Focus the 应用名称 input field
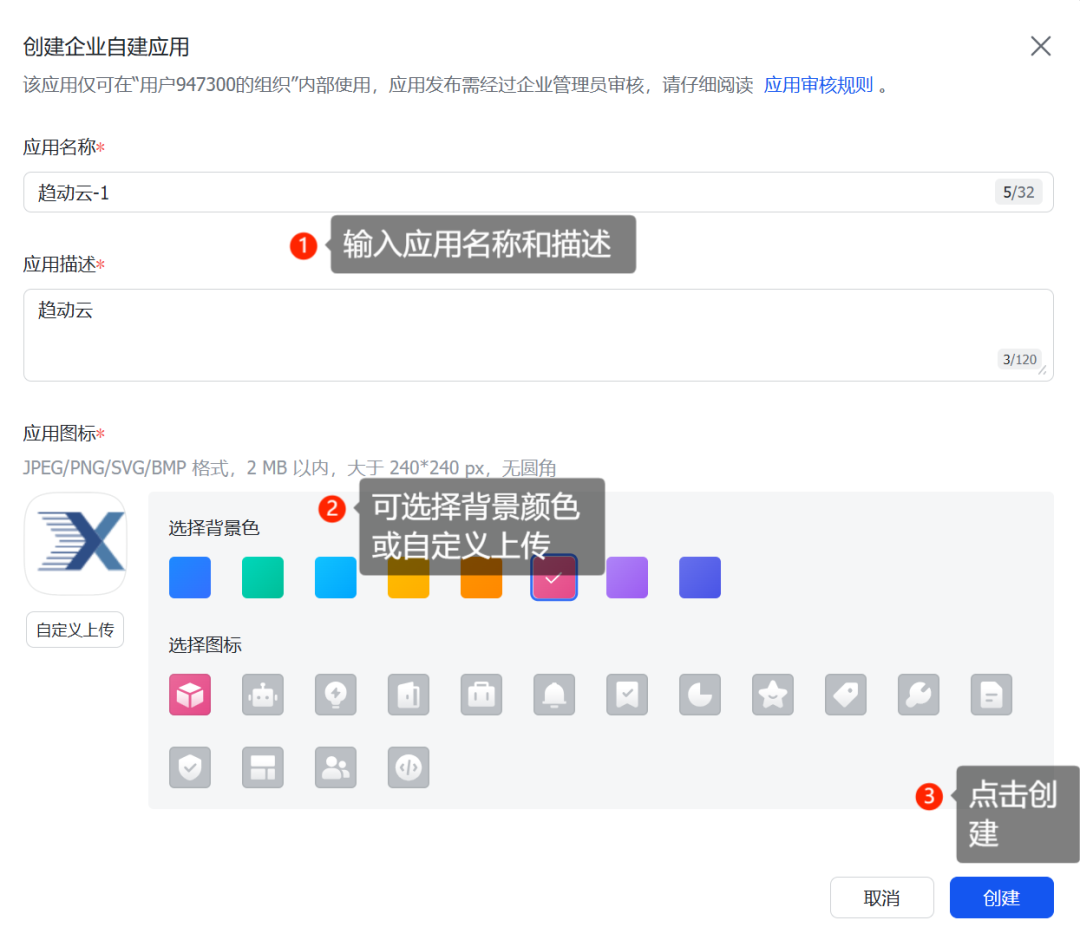Viewport: 1080px width, 940px height. click(539, 192)
